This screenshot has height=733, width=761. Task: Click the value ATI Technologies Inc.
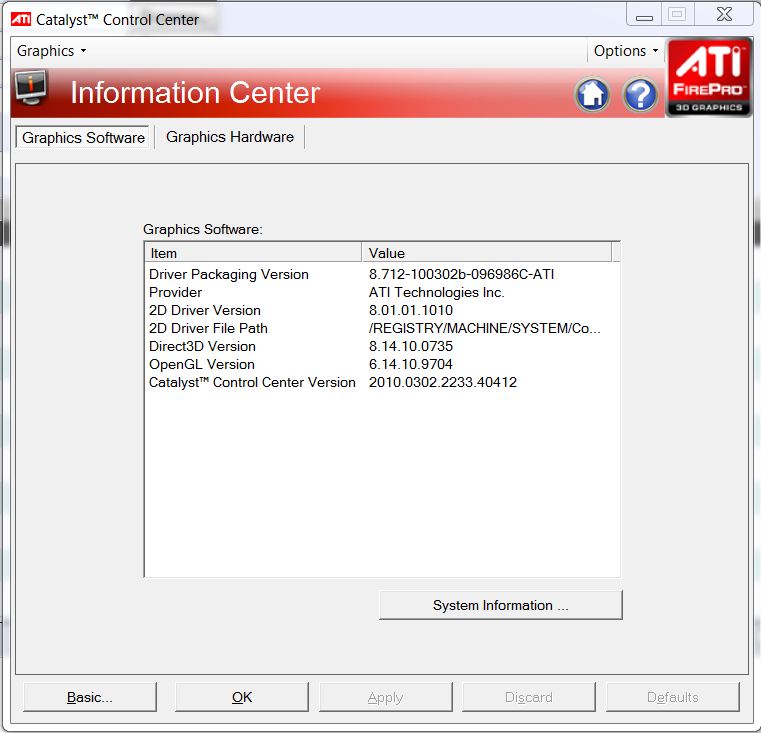click(x=436, y=292)
